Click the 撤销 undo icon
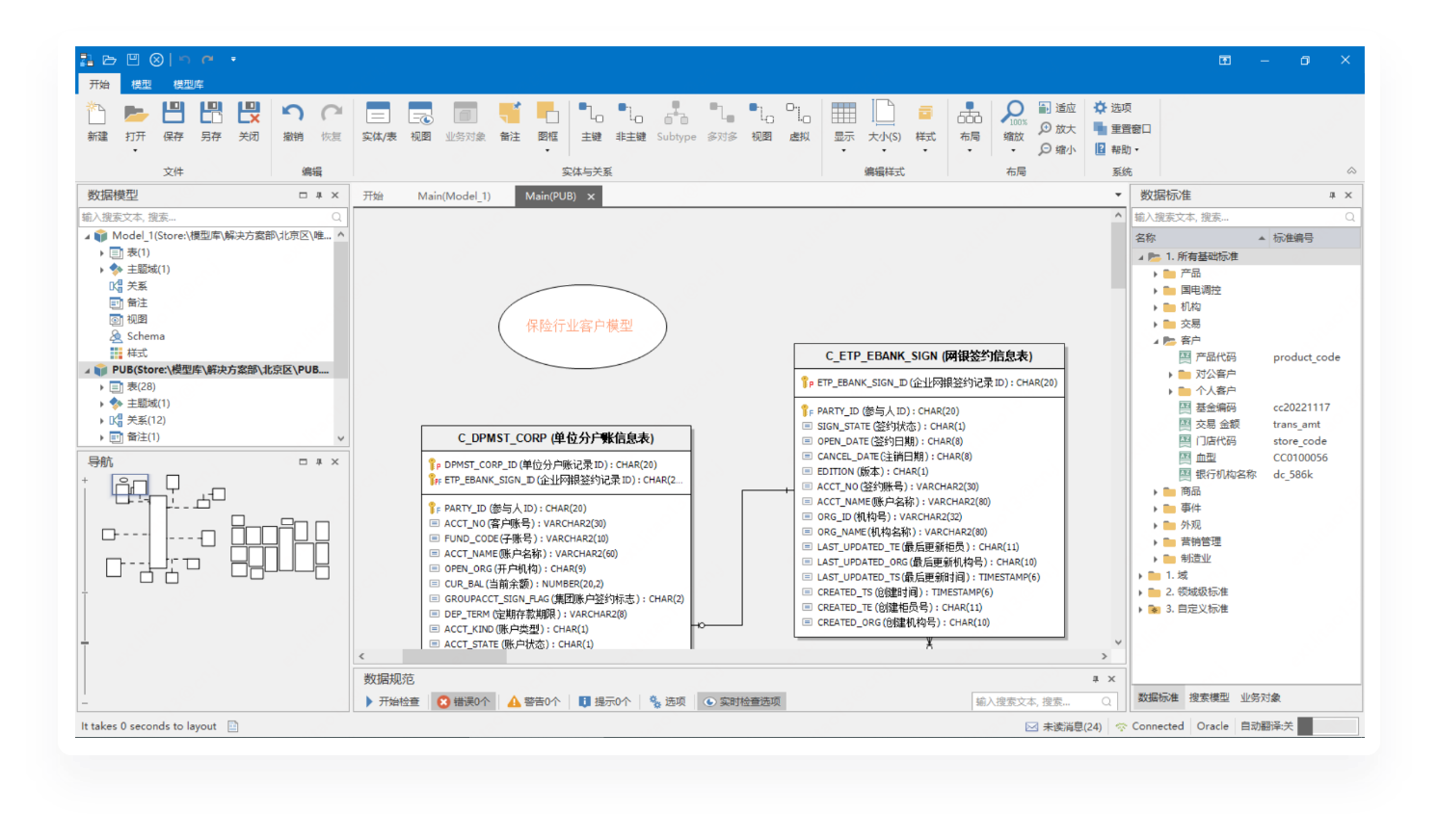Viewport: 1438px width, 840px height. click(293, 114)
